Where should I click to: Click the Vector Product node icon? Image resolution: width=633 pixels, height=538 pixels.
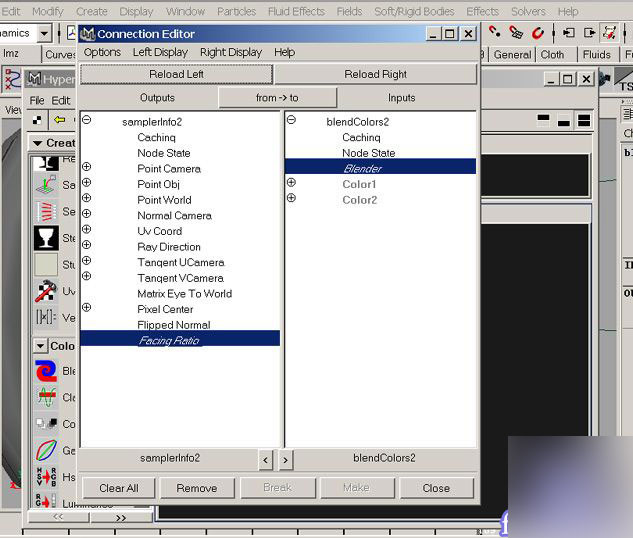(x=46, y=317)
